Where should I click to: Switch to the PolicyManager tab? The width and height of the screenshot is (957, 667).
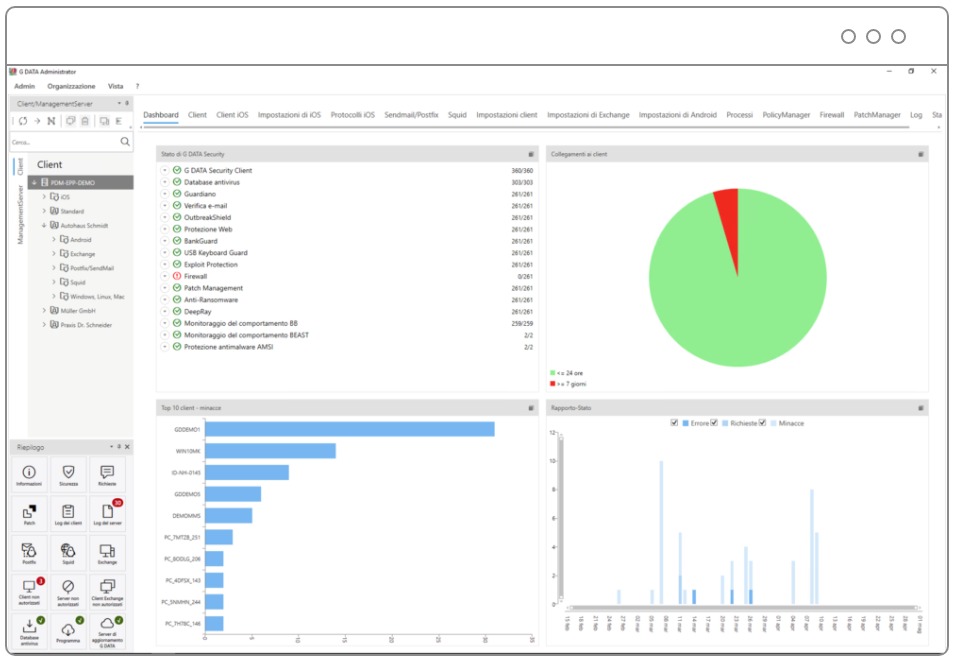786,115
